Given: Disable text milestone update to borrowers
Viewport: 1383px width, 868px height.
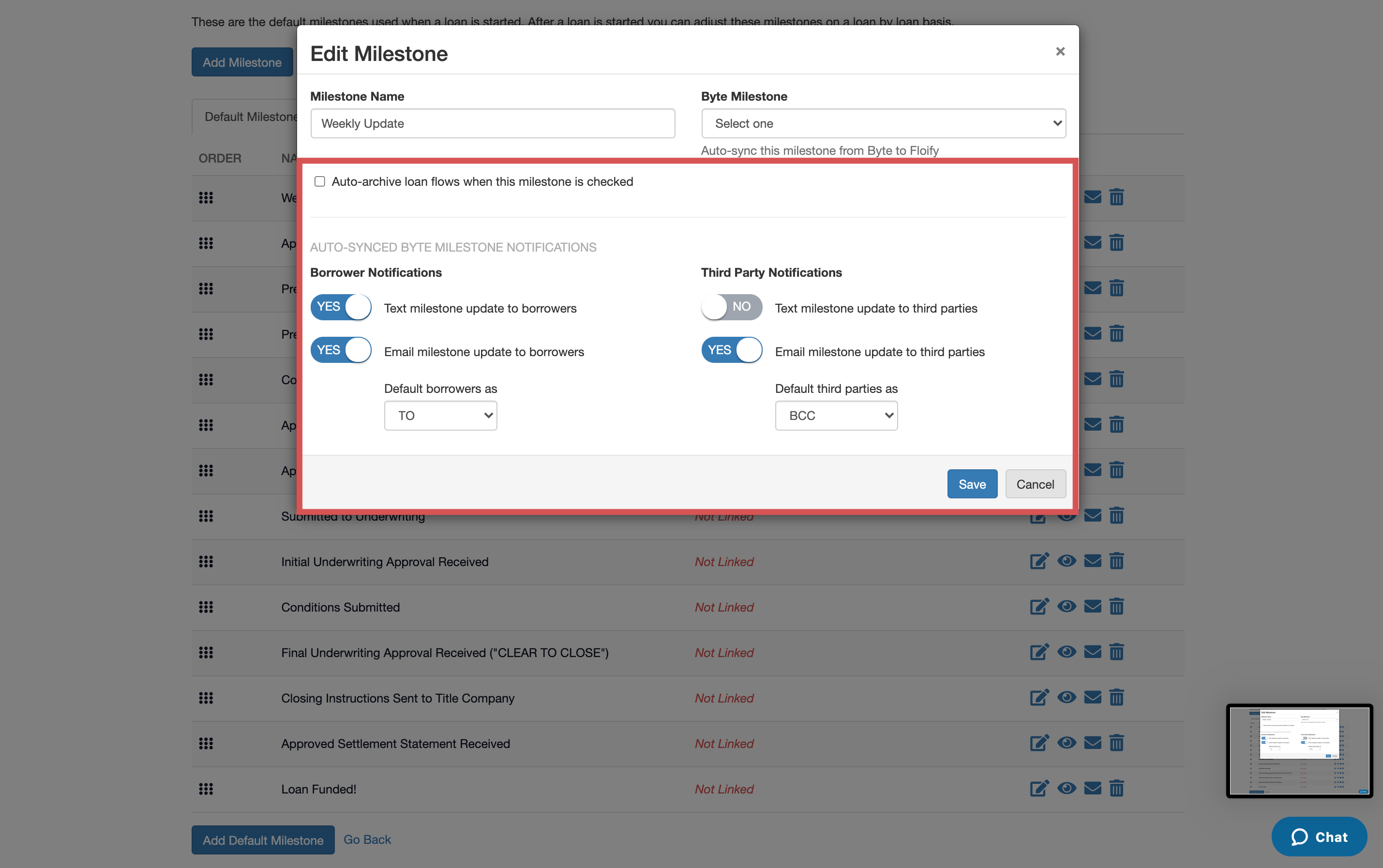Looking at the screenshot, I should tap(341, 307).
